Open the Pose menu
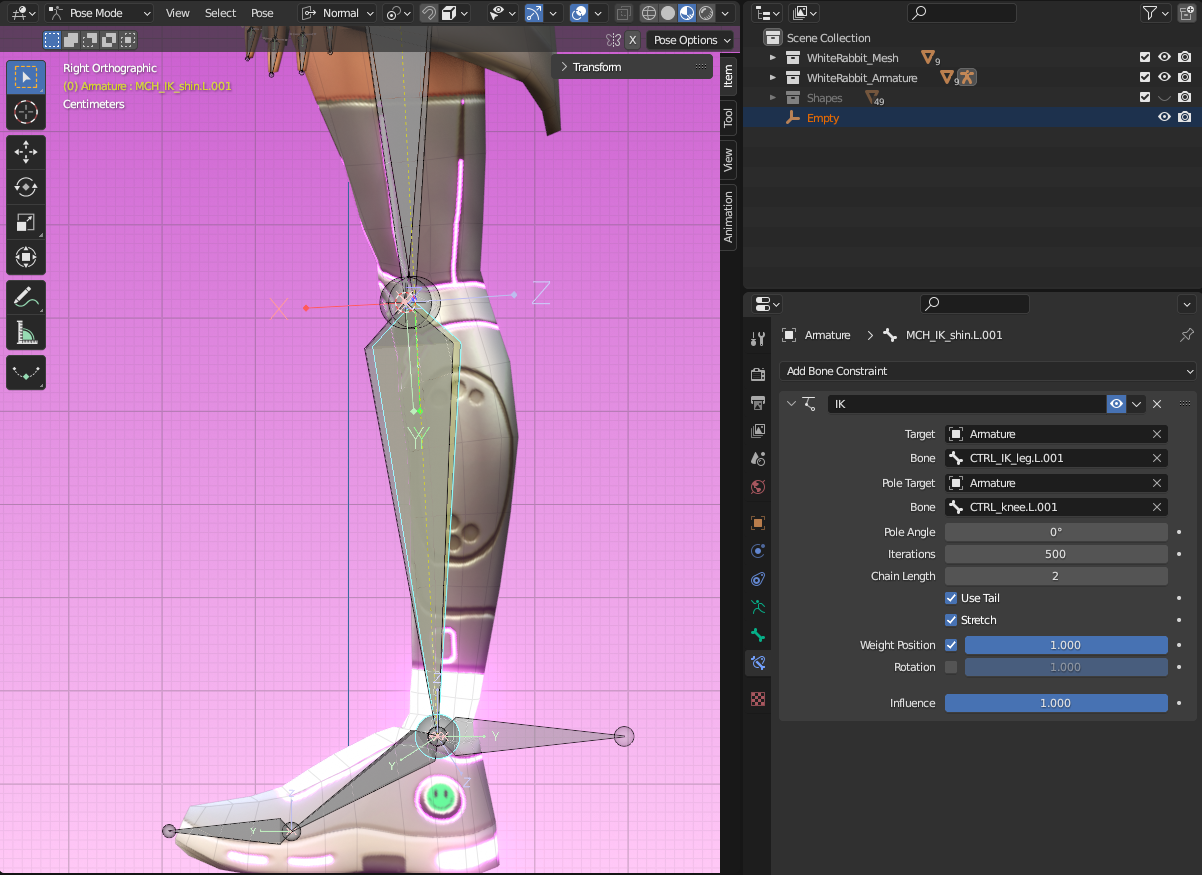This screenshot has width=1202, height=875. pos(262,13)
